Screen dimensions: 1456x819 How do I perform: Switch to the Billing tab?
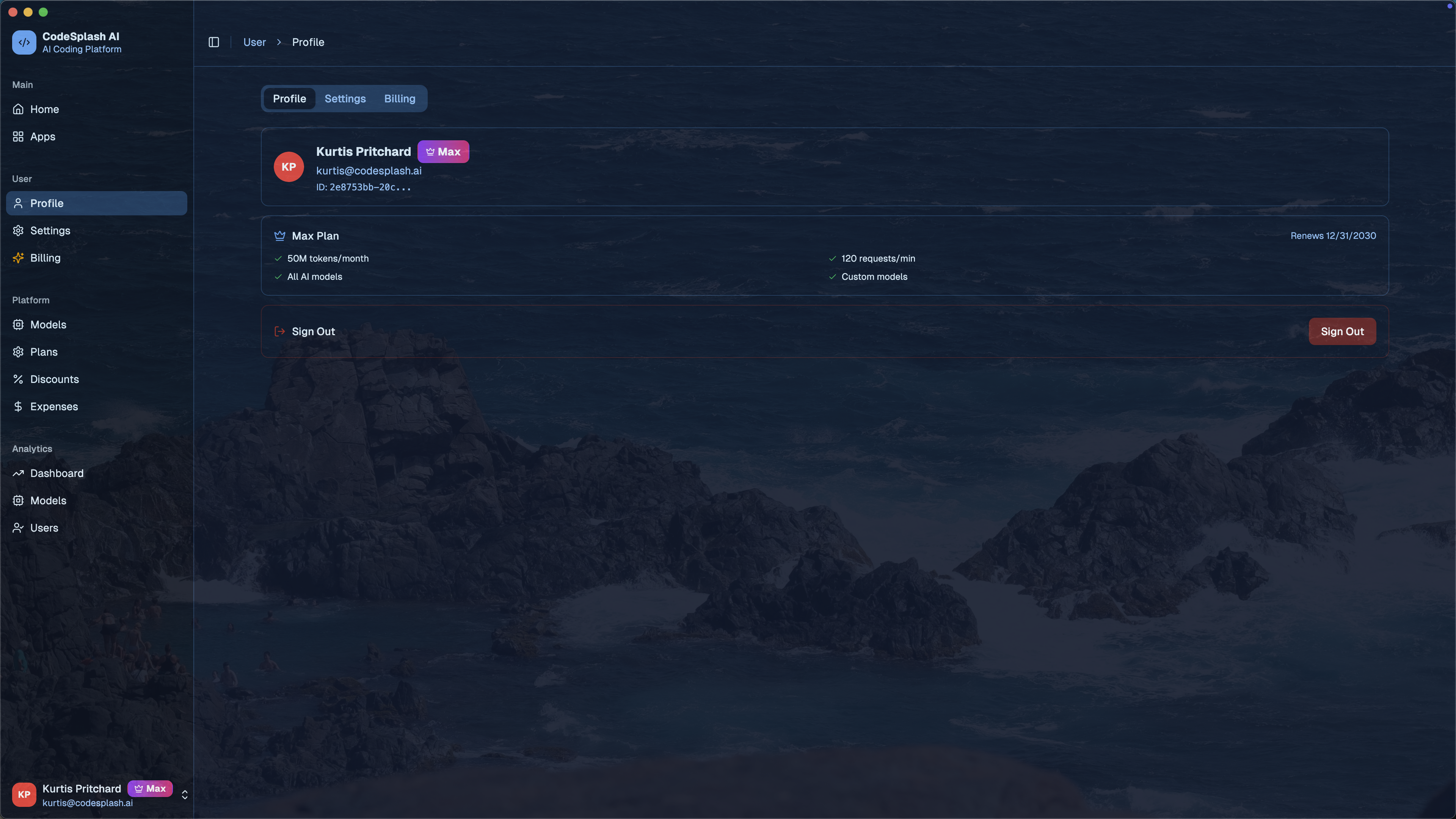(x=400, y=98)
